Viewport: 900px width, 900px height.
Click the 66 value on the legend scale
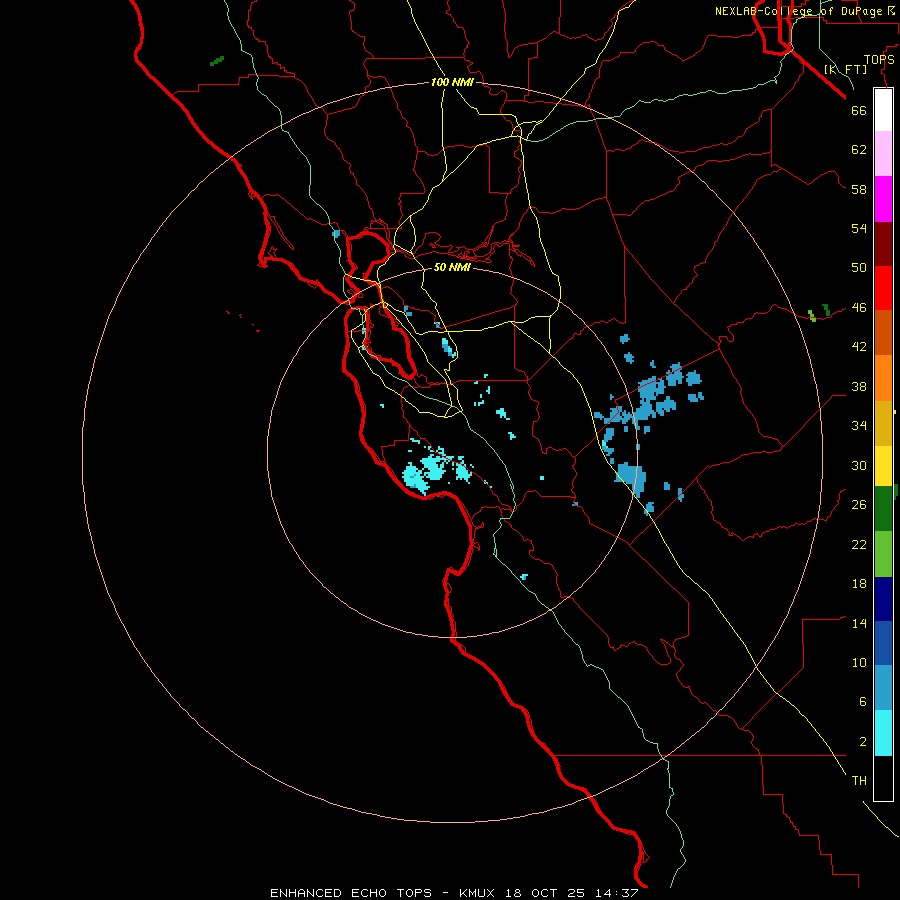point(859,110)
